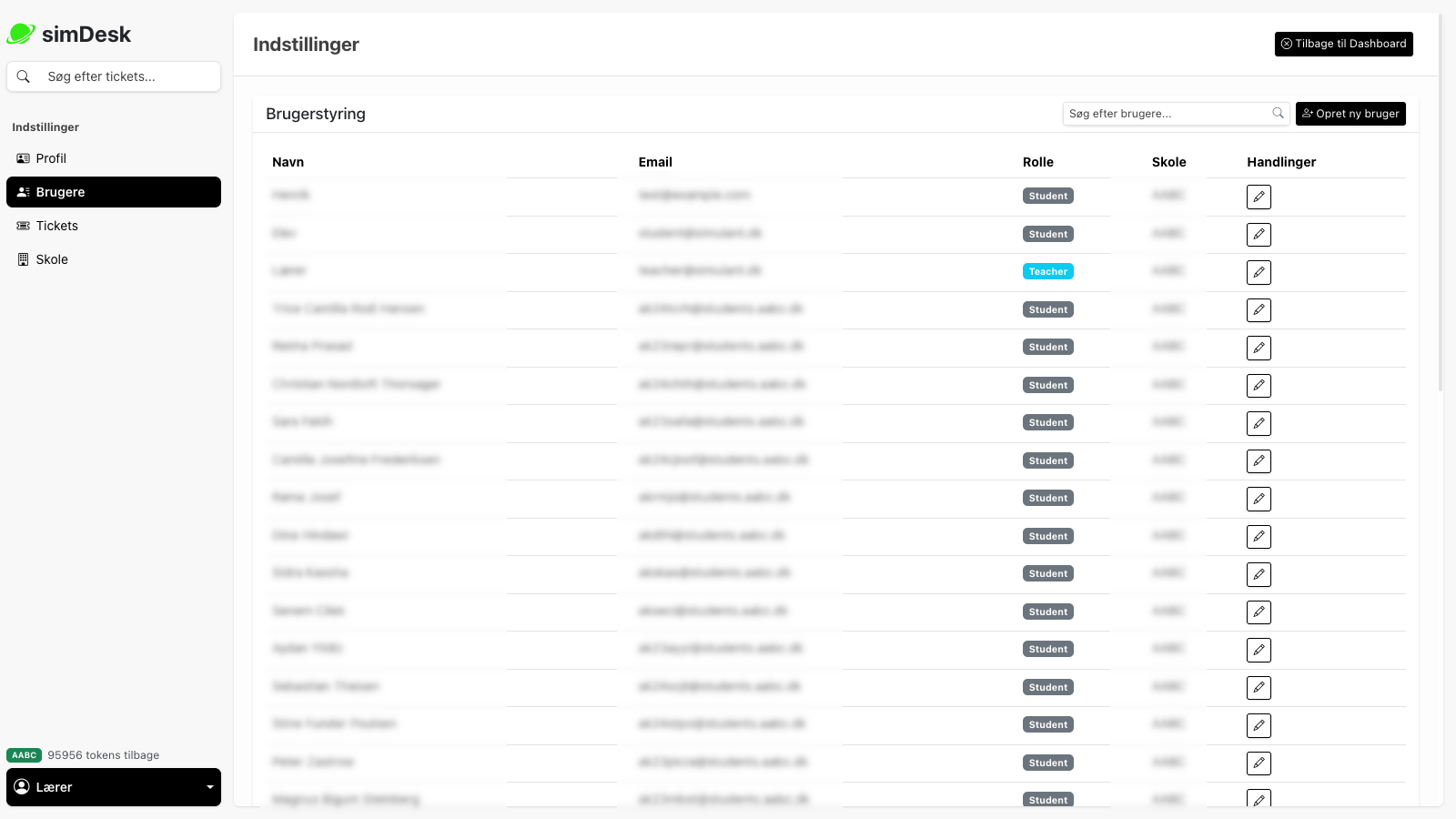Focus the Søg efter brugere field
1456x819 pixels.
[1167, 114]
